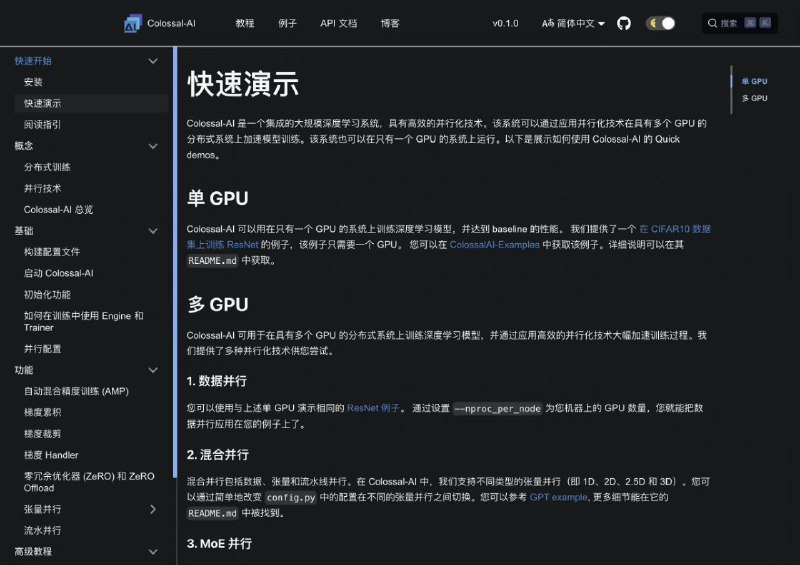The width and height of the screenshot is (800, 565).
Task: Jump to 多 GPU in table of contents
Action: [754, 98]
